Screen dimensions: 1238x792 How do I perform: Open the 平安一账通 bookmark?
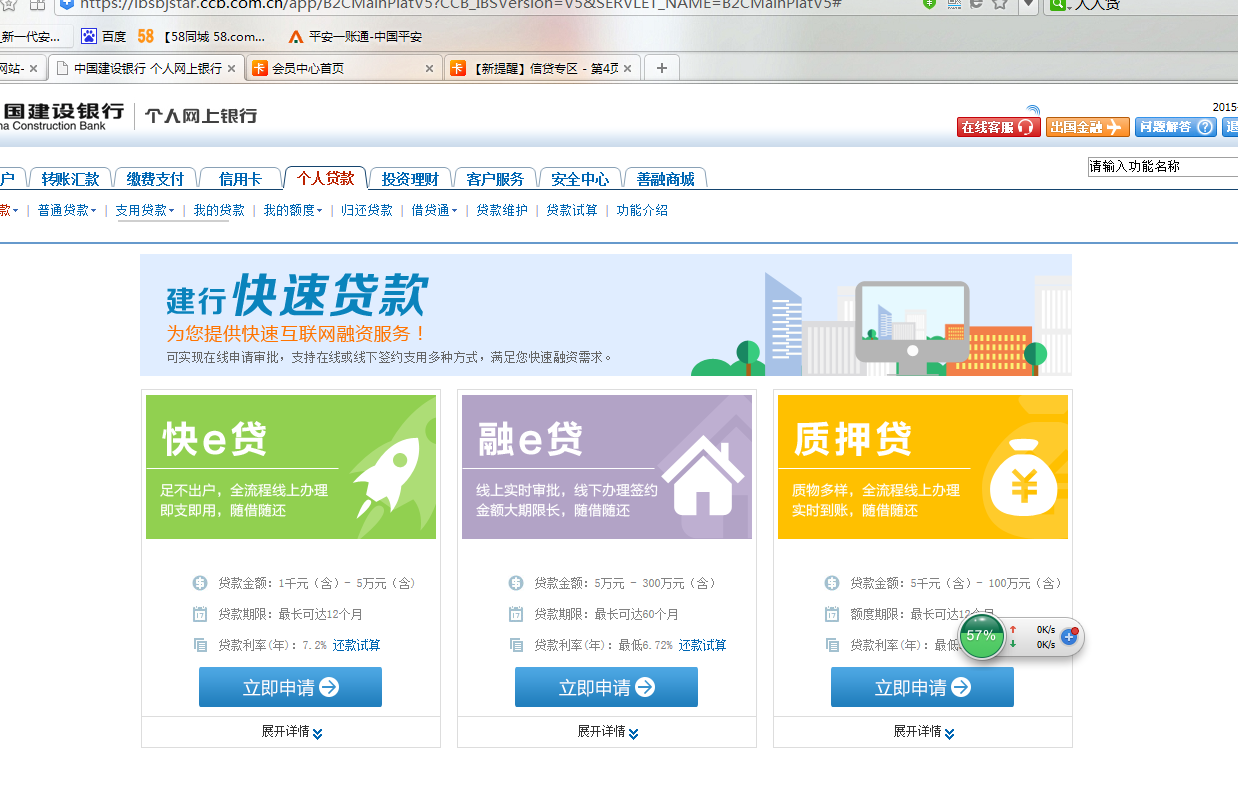click(x=355, y=36)
